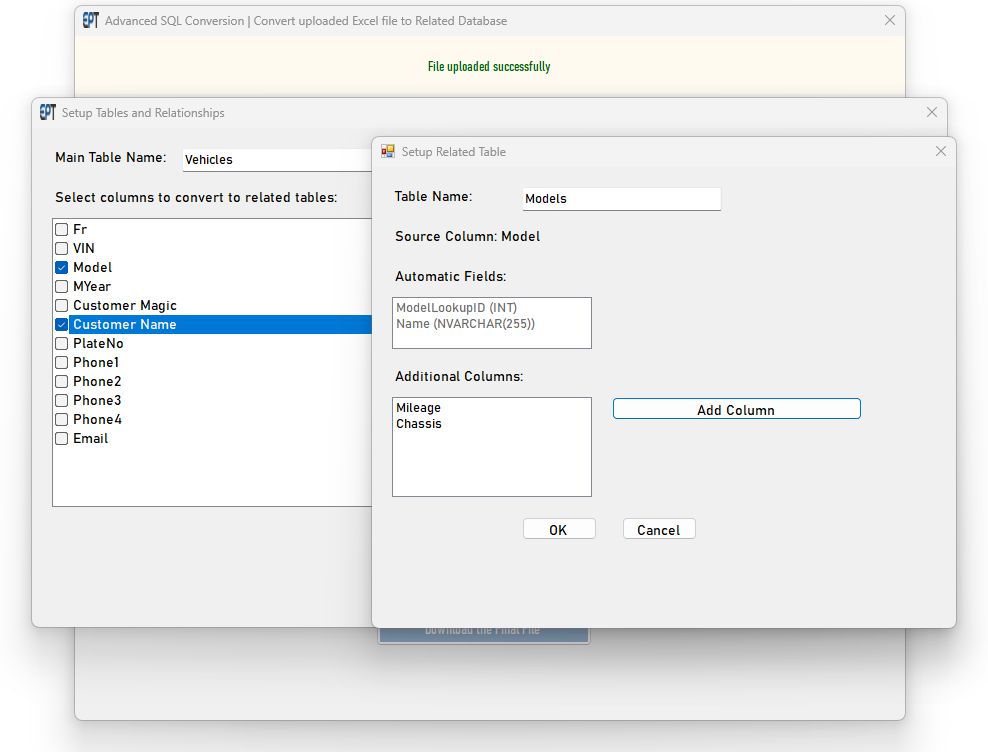Screen dimensions: 988x752
Task: Click the Table Name field containing Models
Action: tap(621, 199)
